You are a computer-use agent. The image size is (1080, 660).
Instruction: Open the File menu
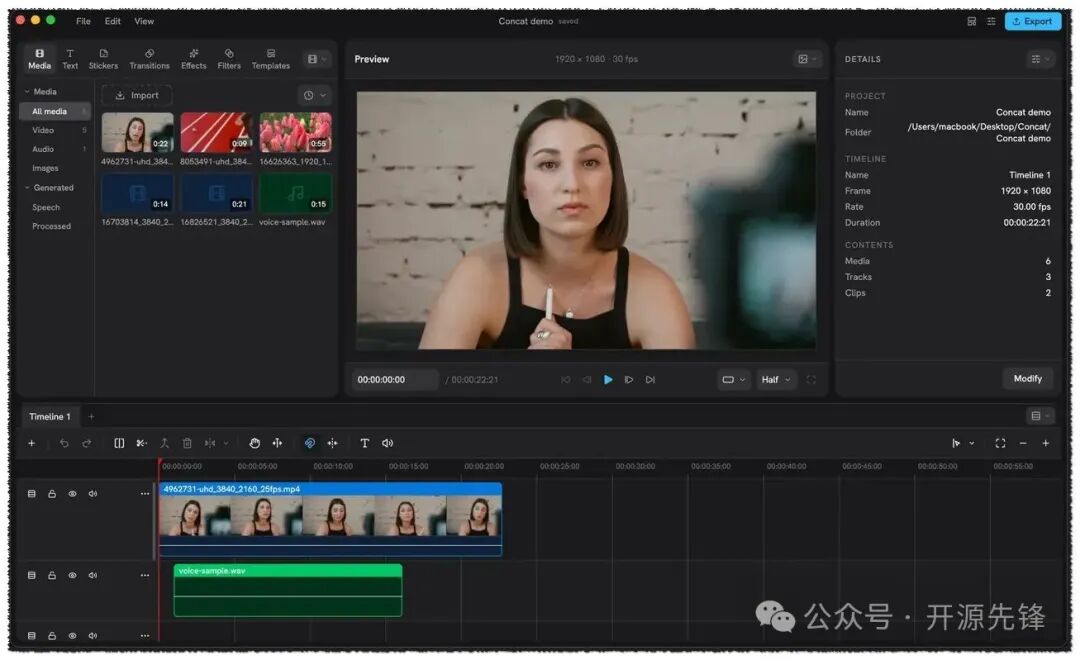83,21
